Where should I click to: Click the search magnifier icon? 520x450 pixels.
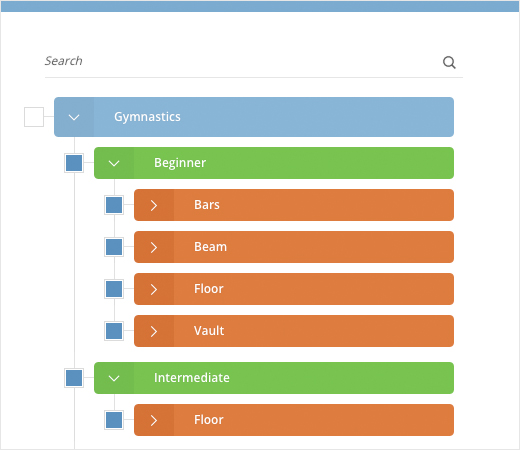pos(449,62)
